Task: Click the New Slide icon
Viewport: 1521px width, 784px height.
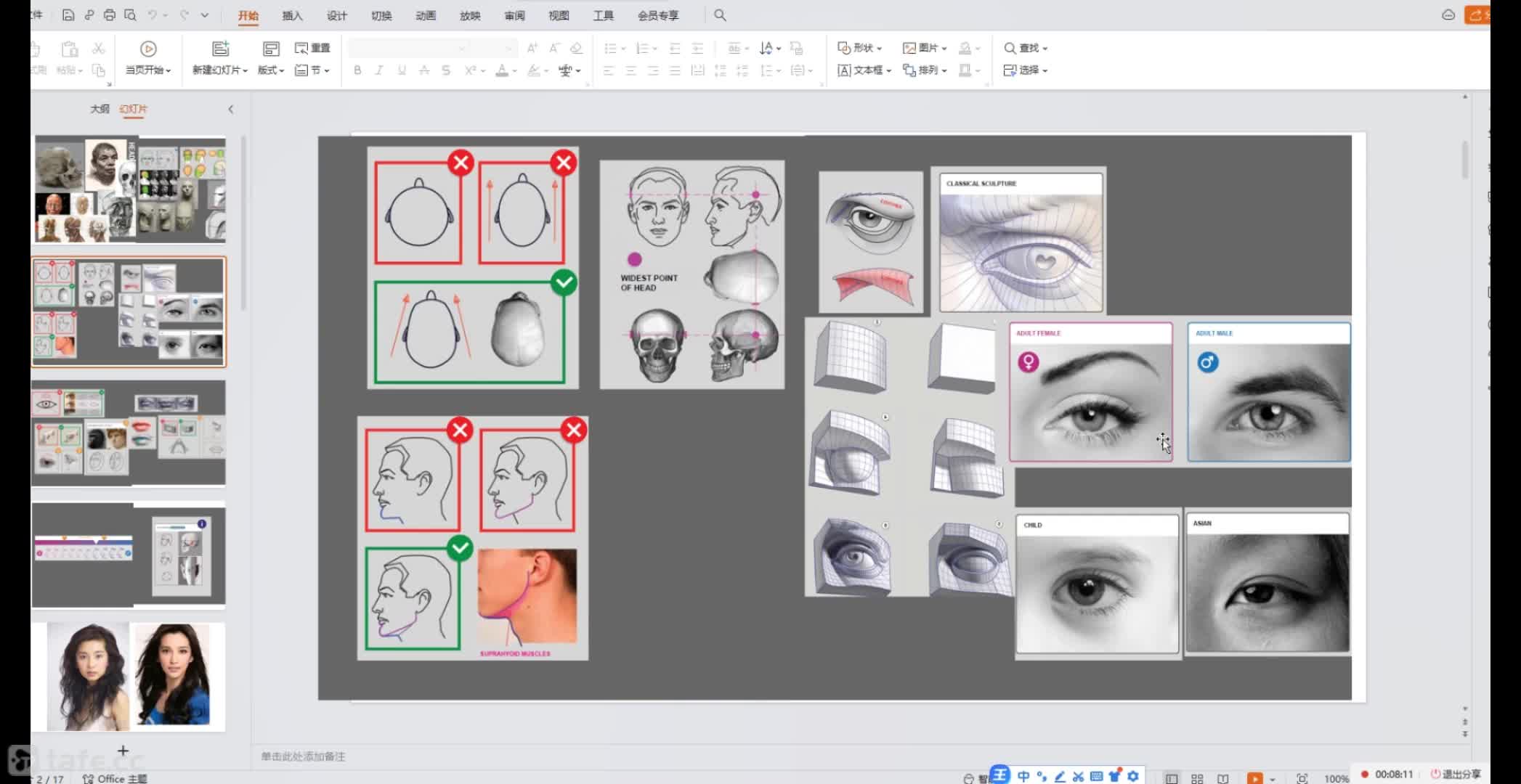Action: pyautogui.click(x=220, y=49)
